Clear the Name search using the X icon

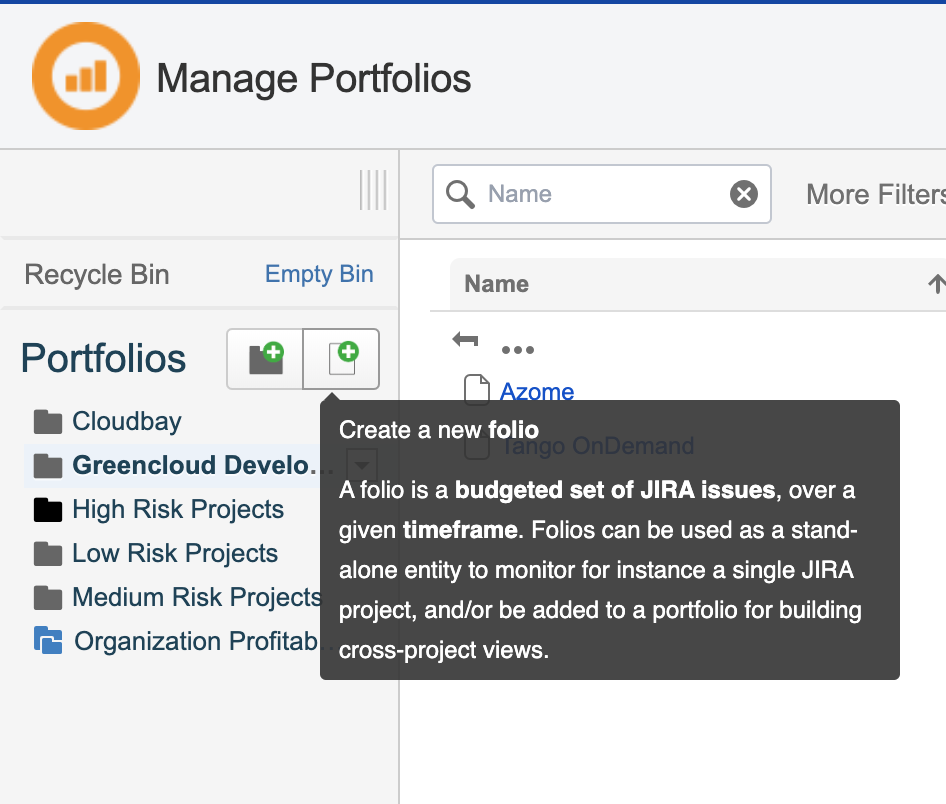point(743,193)
